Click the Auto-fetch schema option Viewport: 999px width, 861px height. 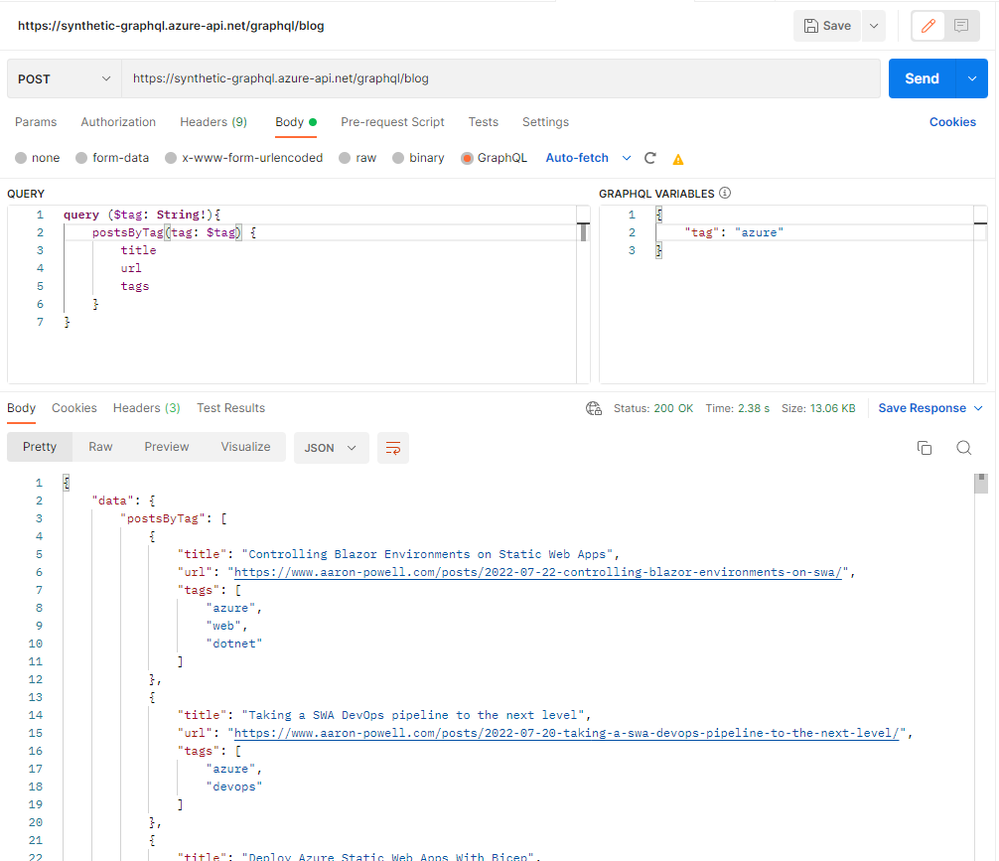577,158
